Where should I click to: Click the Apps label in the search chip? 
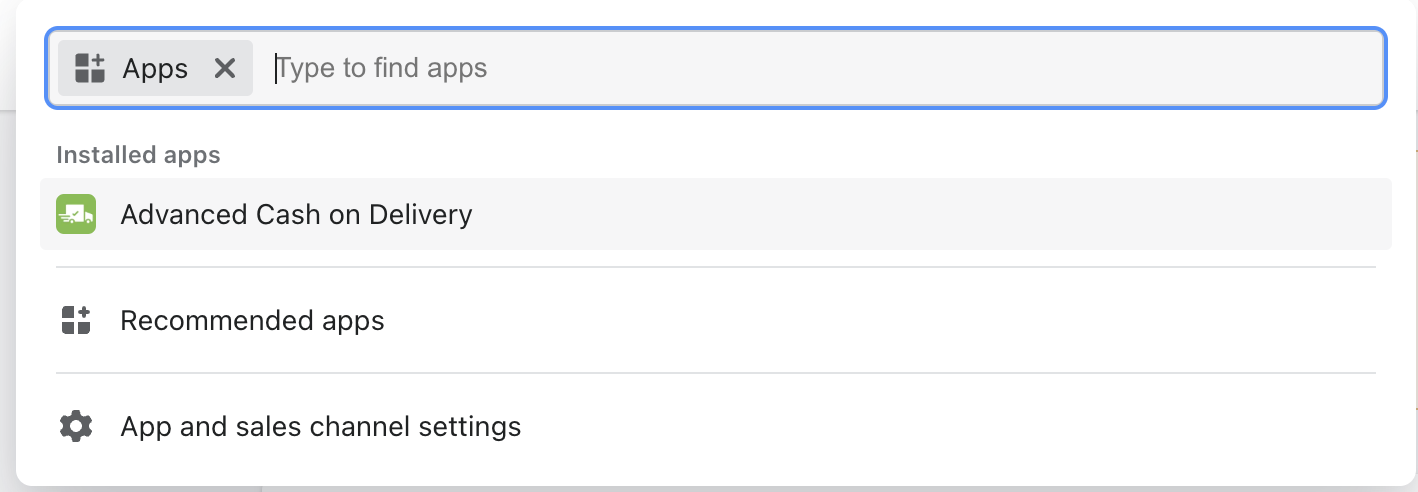(155, 68)
